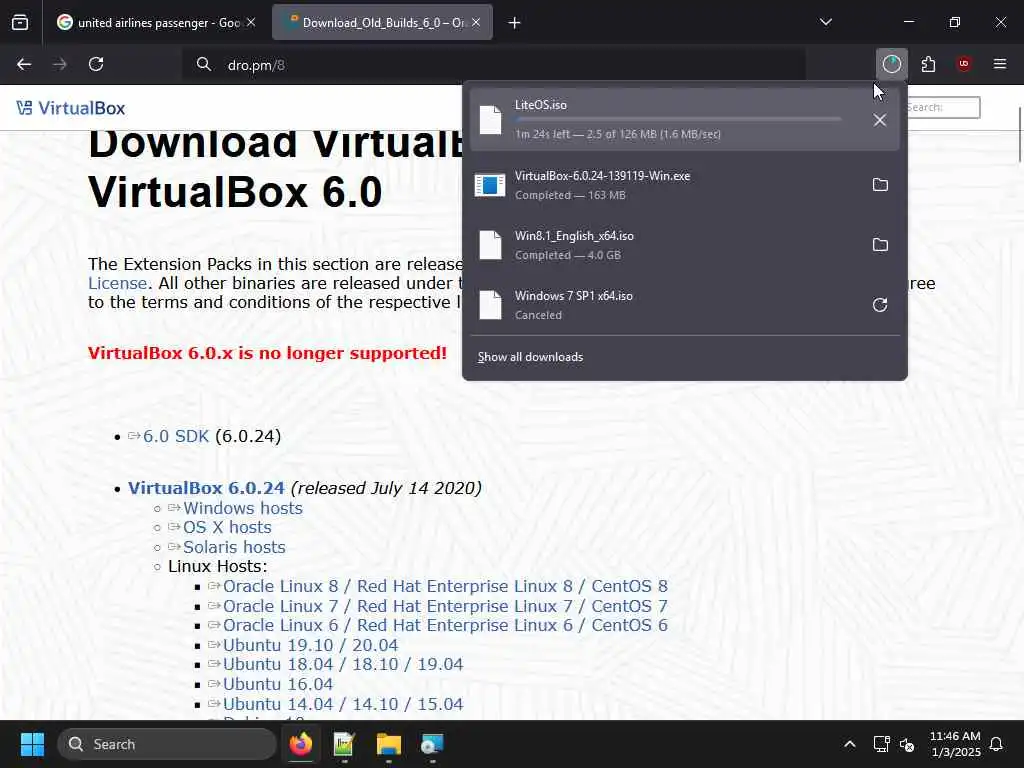1024x768 pixels.
Task: Download the Solaris hosts build
Action: coord(234,547)
